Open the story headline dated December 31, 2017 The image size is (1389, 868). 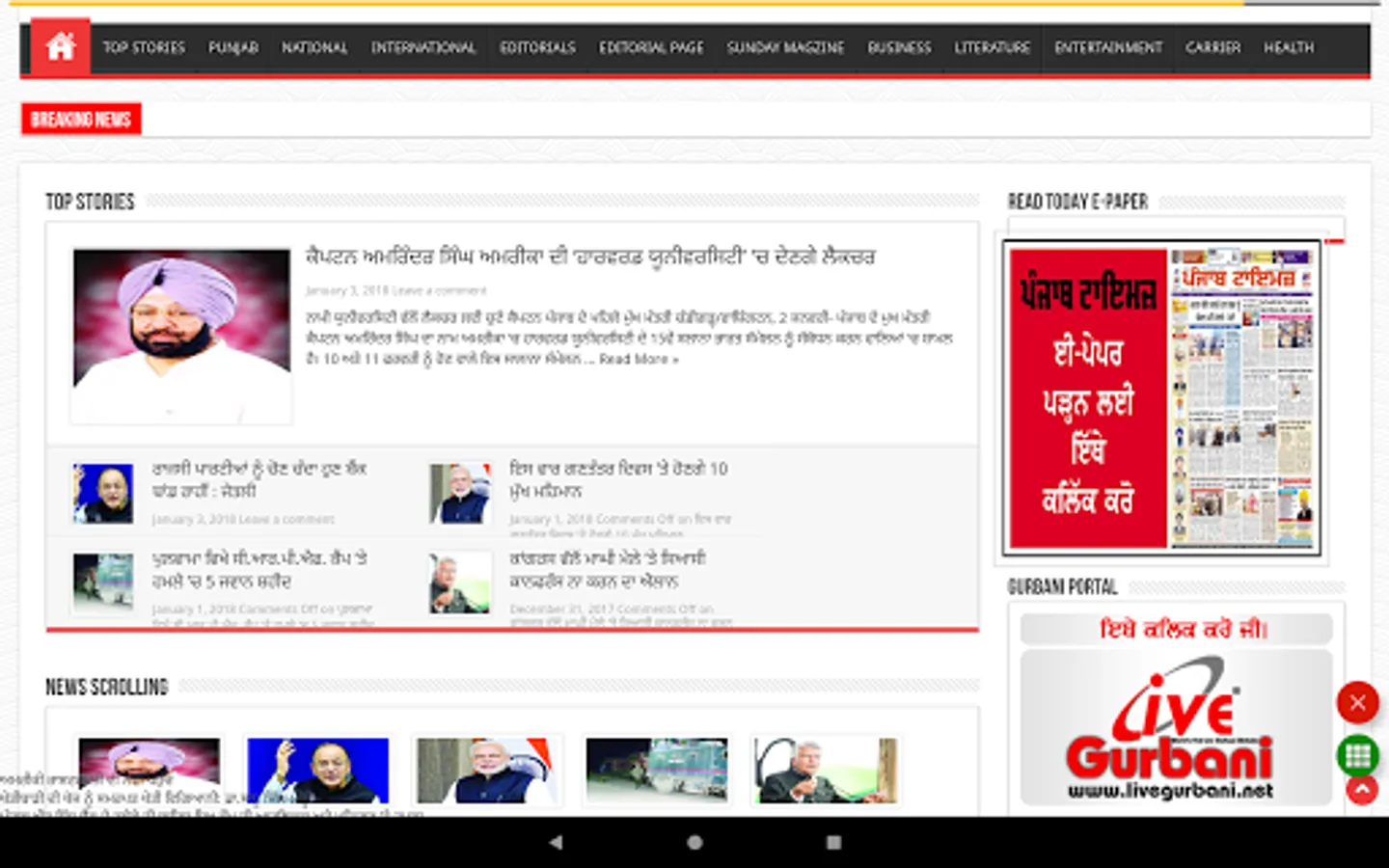608,570
